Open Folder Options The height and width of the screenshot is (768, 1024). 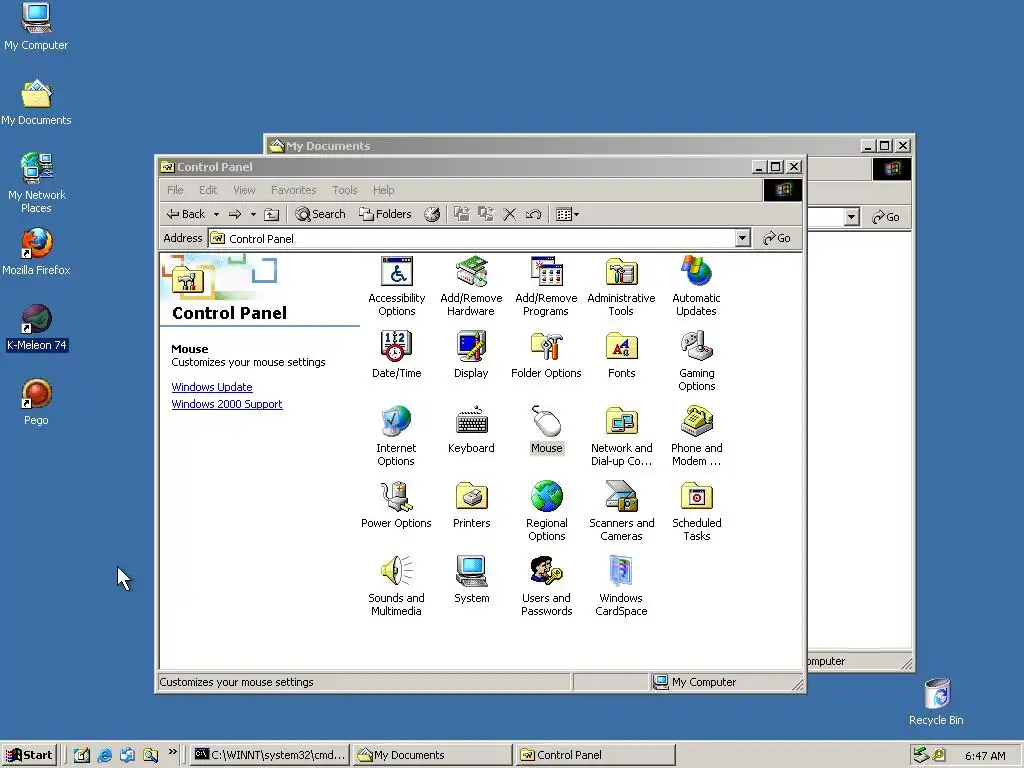[x=546, y=355]
